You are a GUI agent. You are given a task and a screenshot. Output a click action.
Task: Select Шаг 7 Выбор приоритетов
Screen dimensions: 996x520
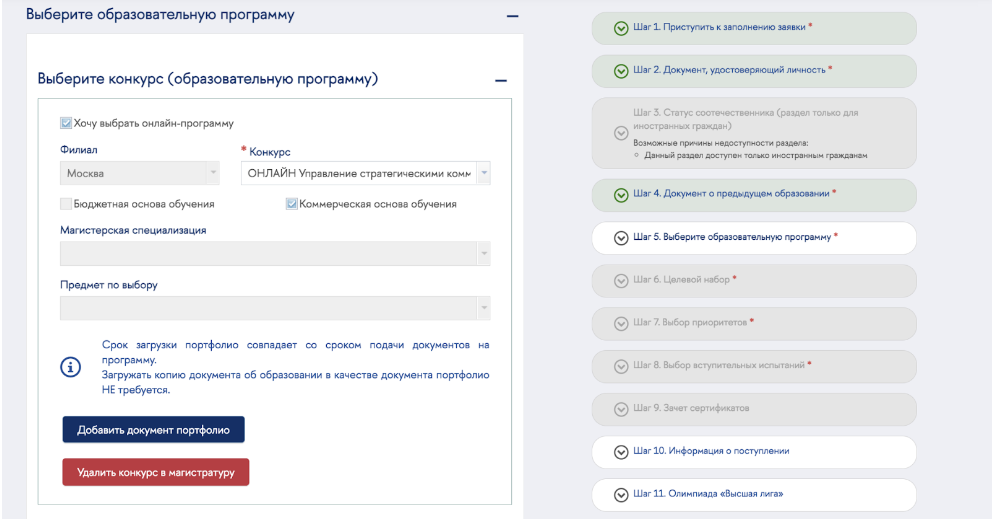[754, 324]
